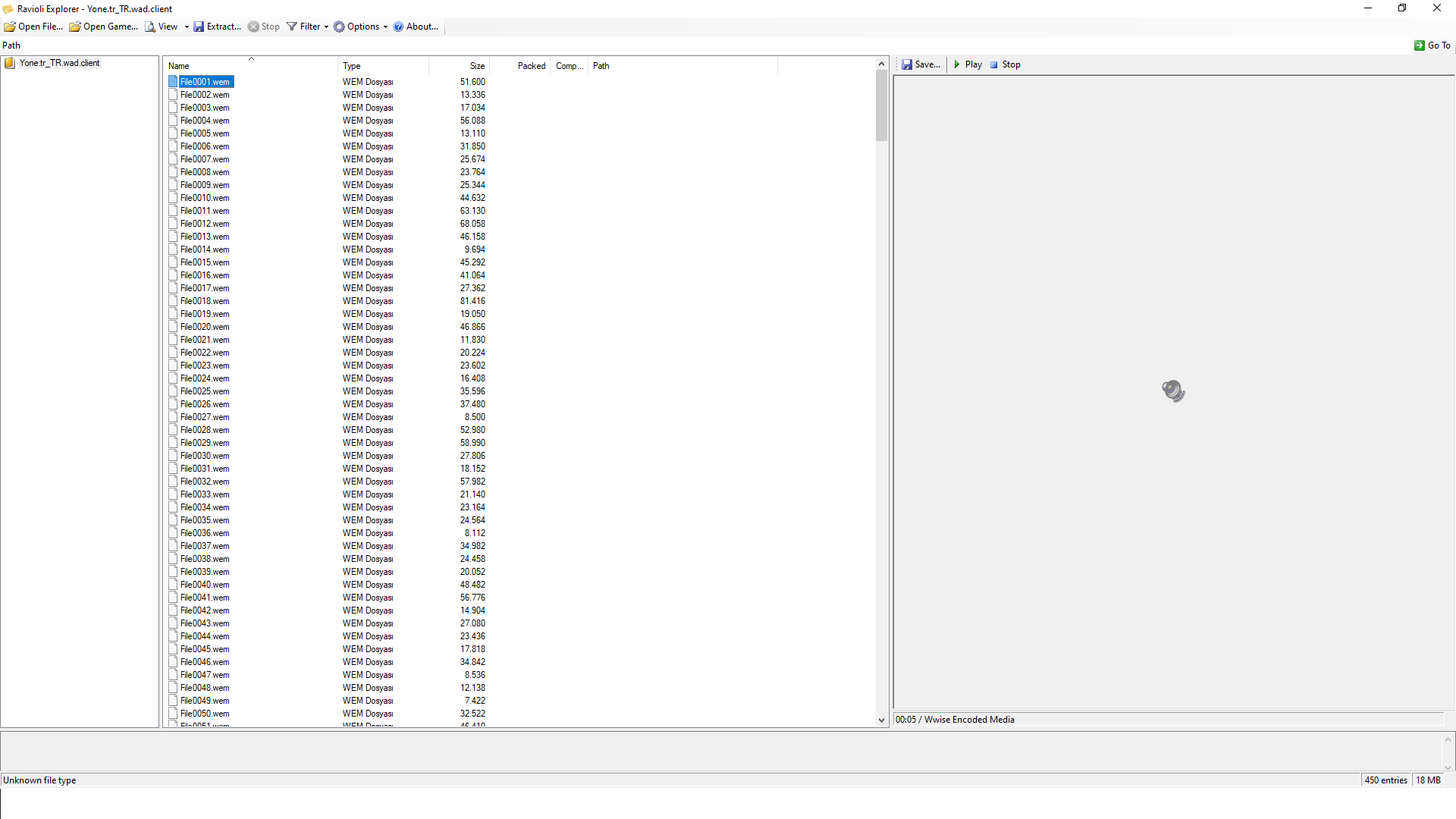Click the Go To arrow icon

pyautogui.click(x=1420, y=45)
